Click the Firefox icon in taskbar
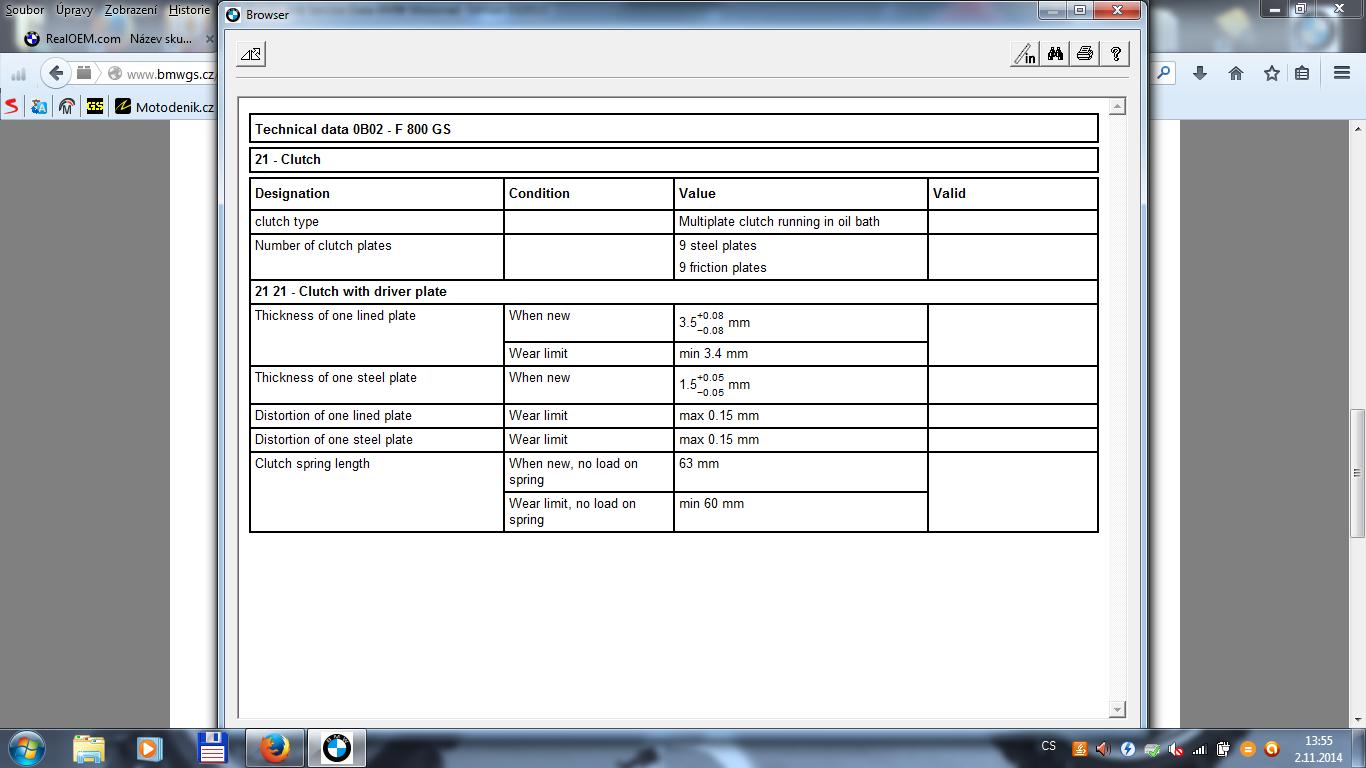 [x=274, y=748]
